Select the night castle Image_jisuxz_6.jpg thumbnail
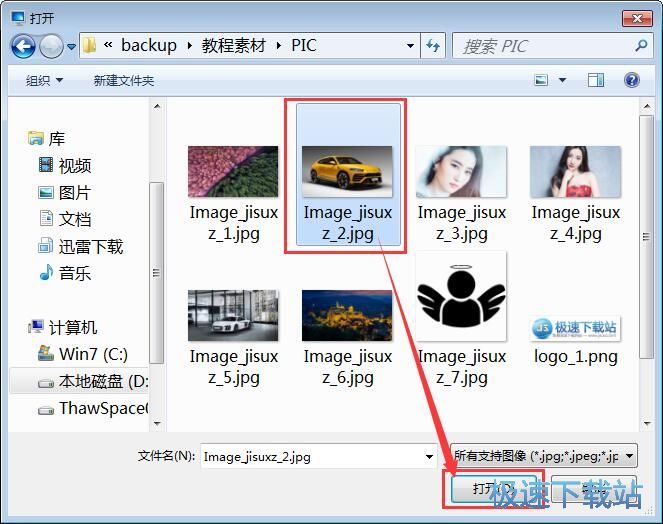 point(347,315)
